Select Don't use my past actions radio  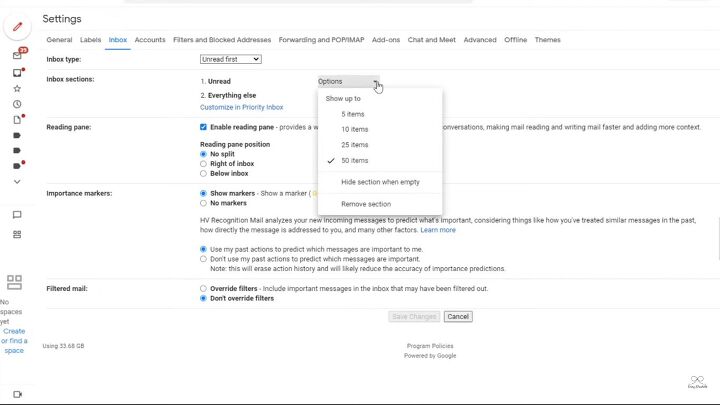pos(203,259)
